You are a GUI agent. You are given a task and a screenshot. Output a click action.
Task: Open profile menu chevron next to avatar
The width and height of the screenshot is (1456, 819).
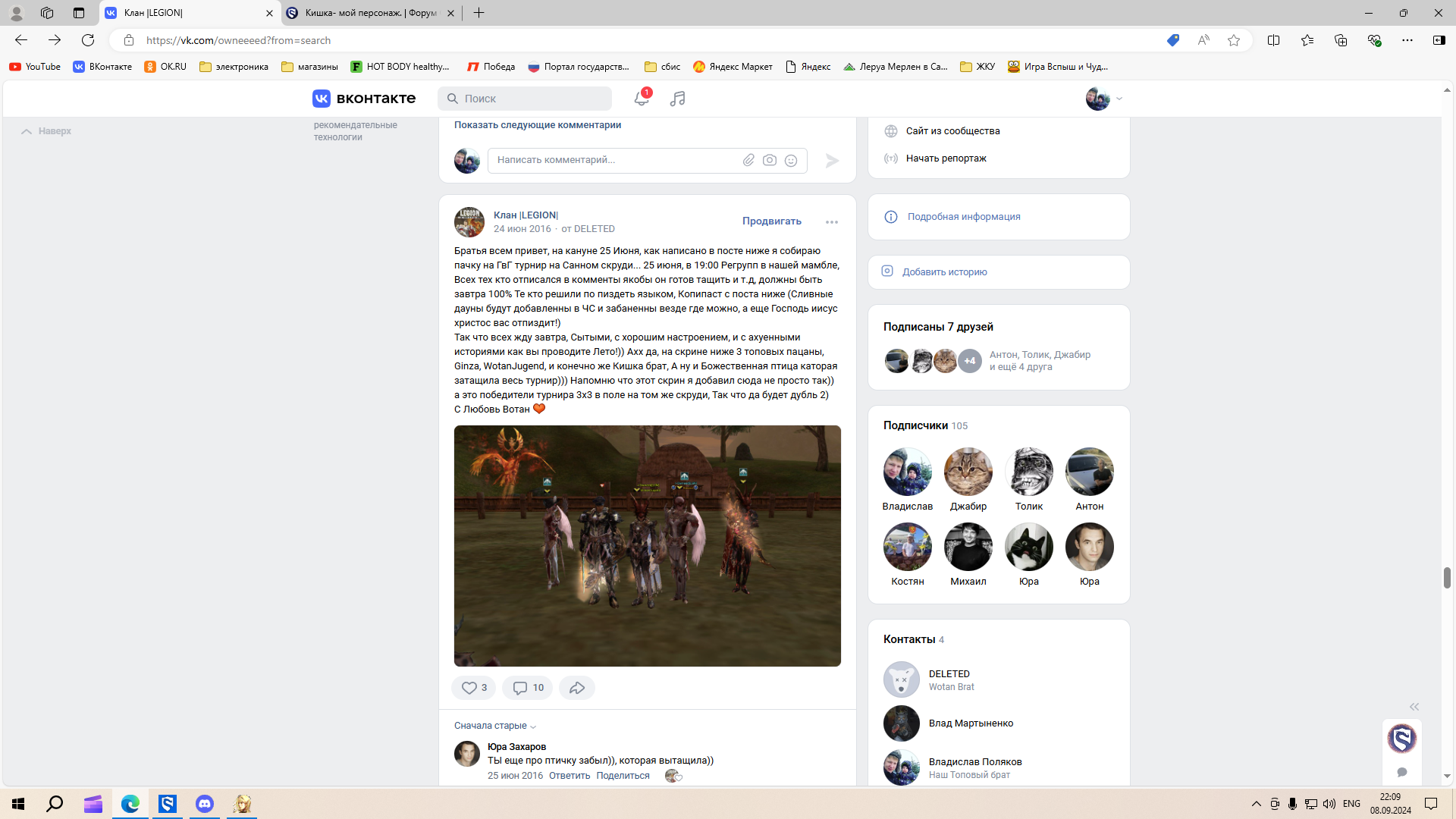1119,99
